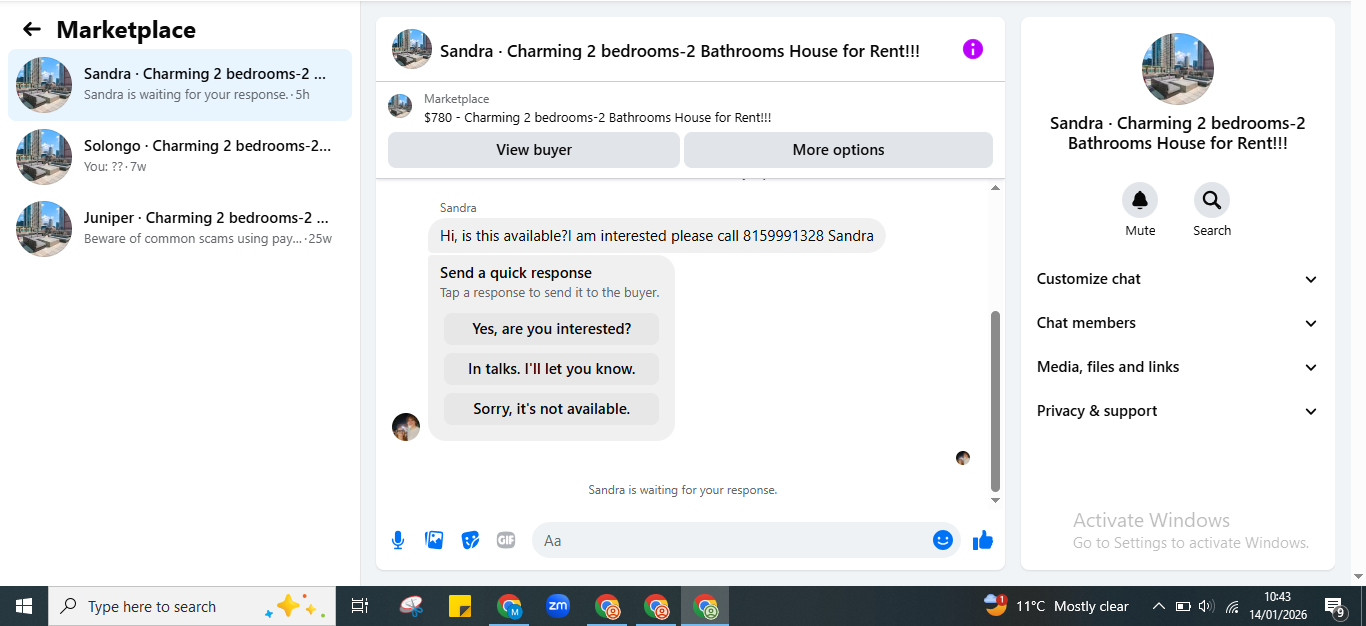Attach a photo using the image icon
1366x626 pixels.
pyautogui.click(x=434, y=540)
